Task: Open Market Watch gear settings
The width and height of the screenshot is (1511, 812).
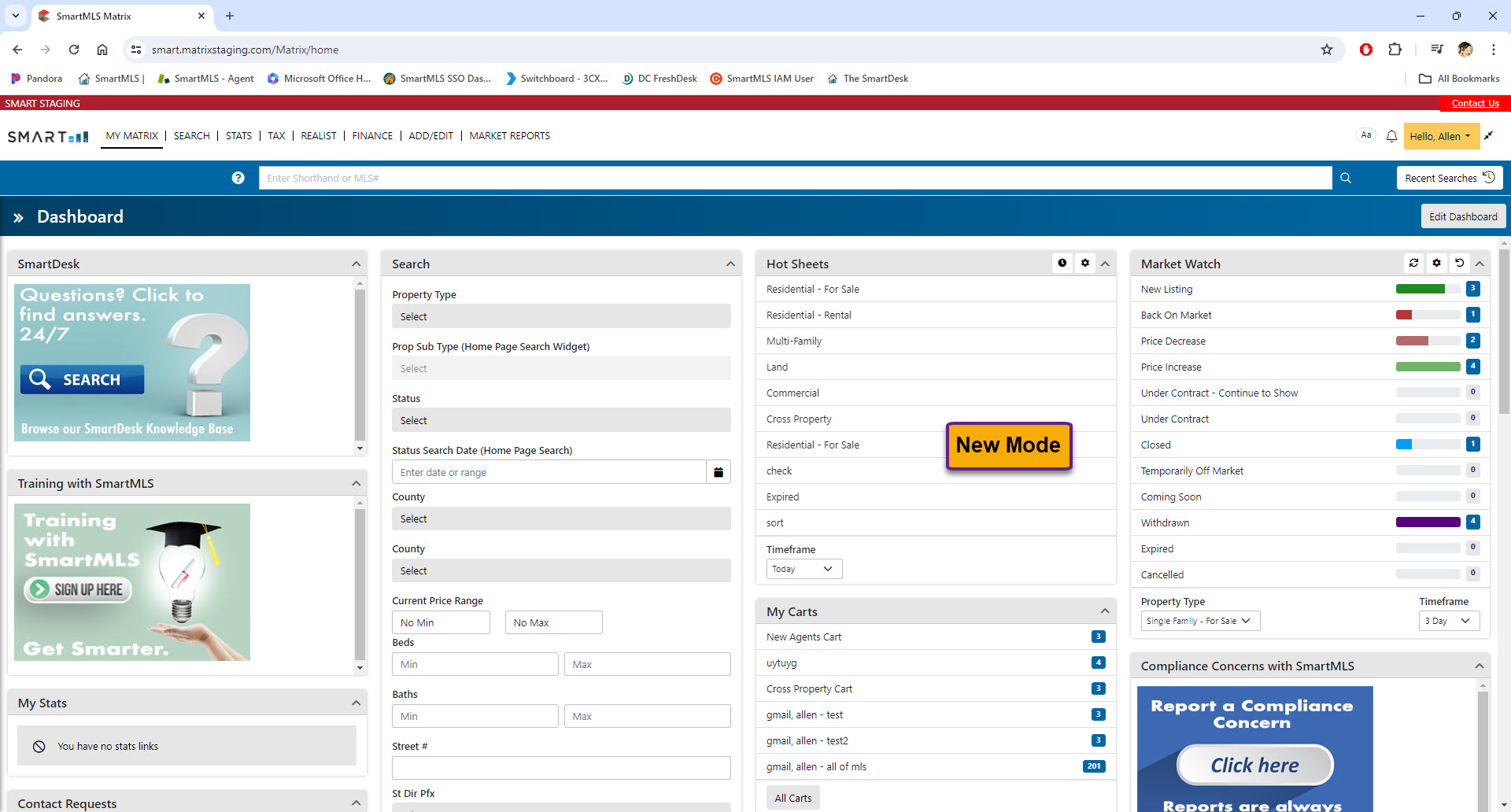Action: click(1437, 264)
